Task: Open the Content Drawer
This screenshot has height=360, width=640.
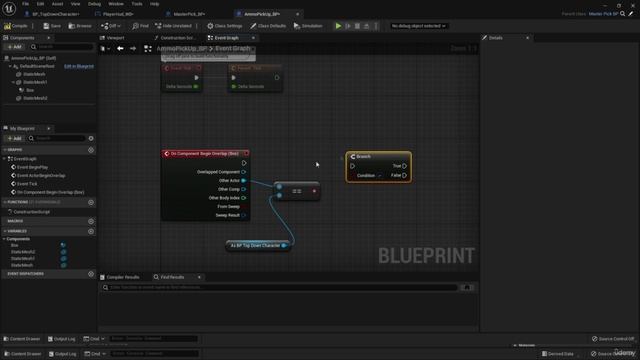Action: (22, 339)
